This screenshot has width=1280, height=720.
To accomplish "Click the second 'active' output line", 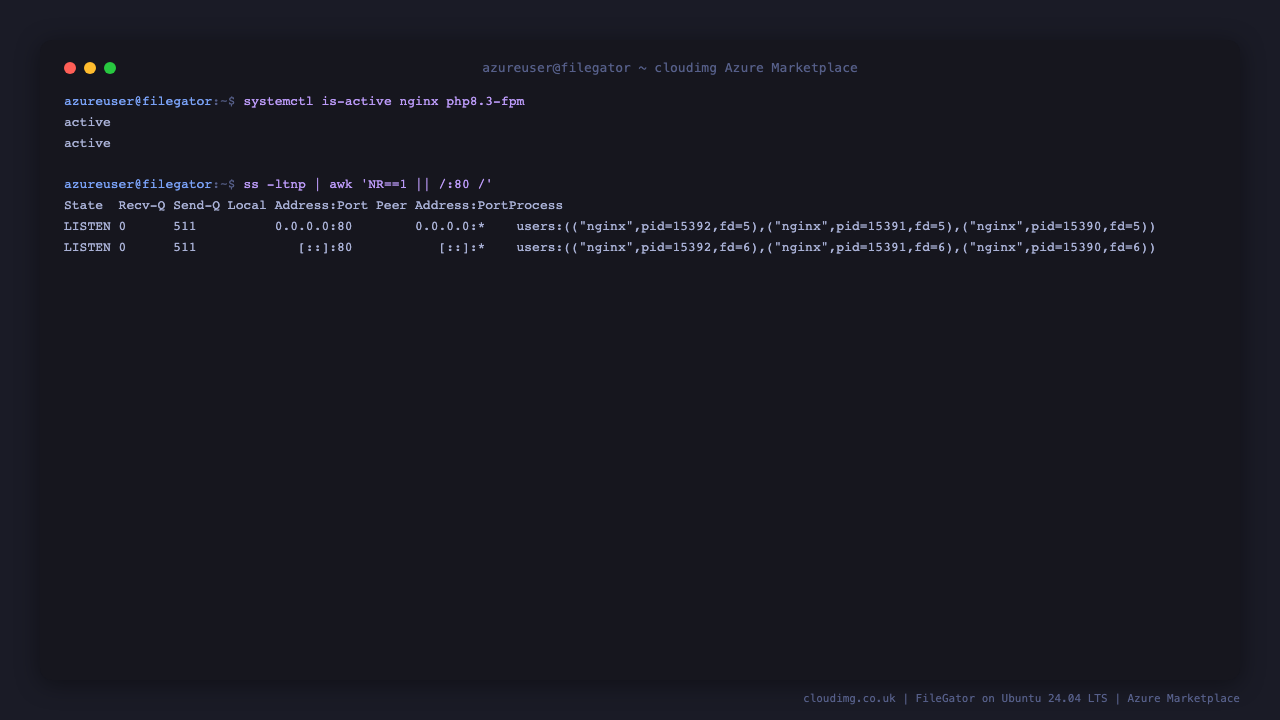I will 87,143.
